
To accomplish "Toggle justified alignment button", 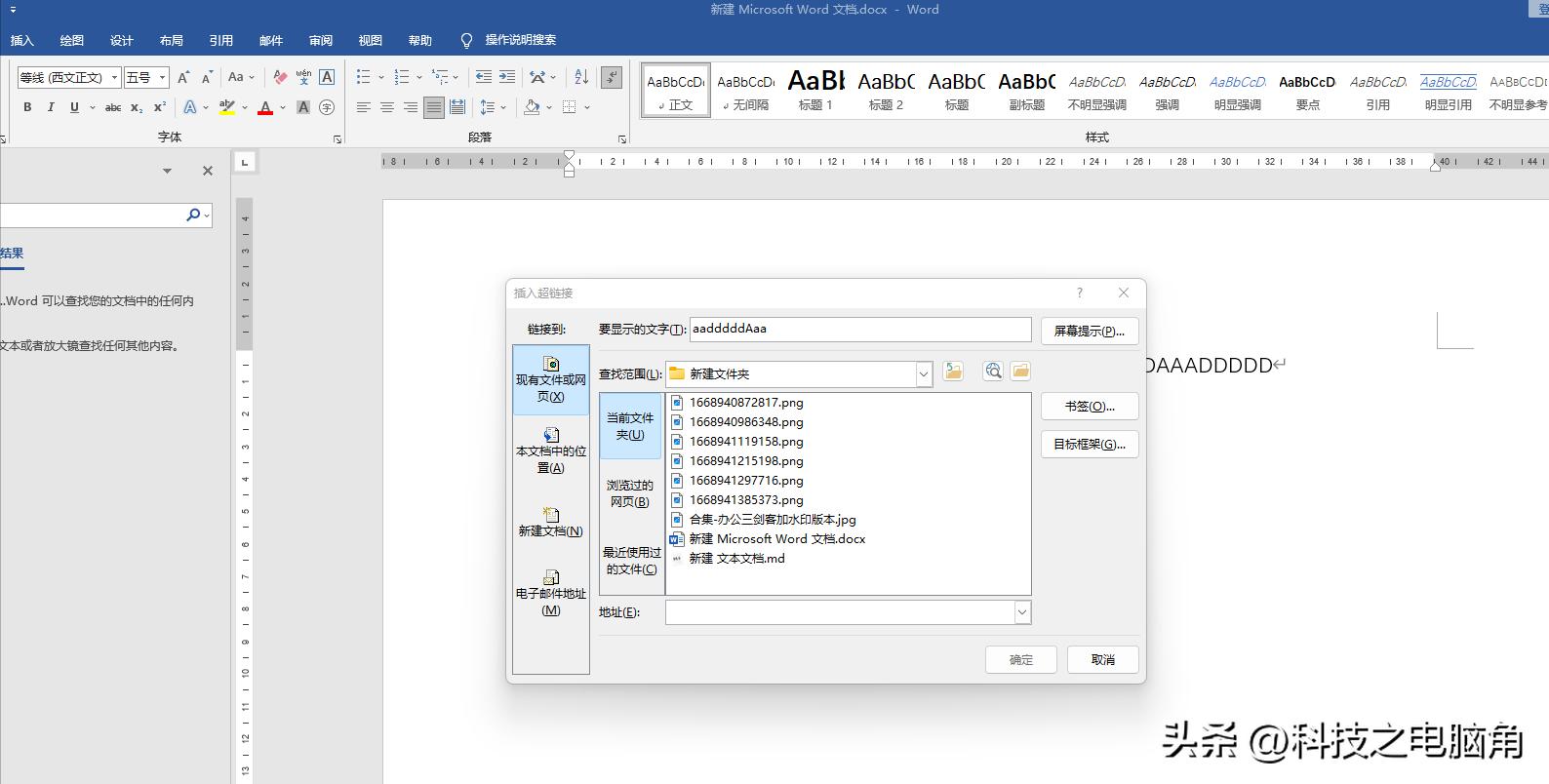I will click(x=434, y=107).
